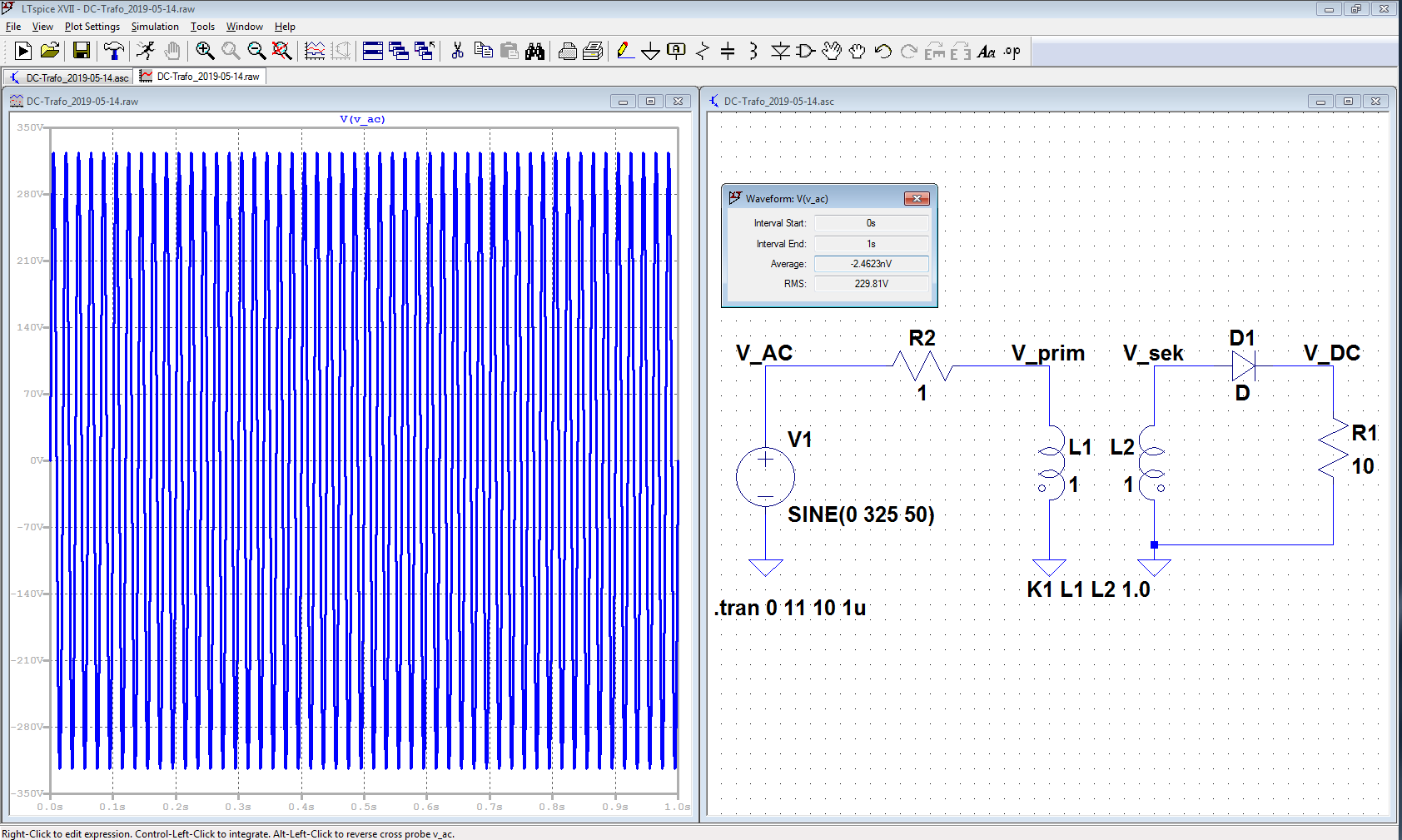Select the Label Net tool
The width and height of the screenshot is (1402, 840).
point(677,52)
